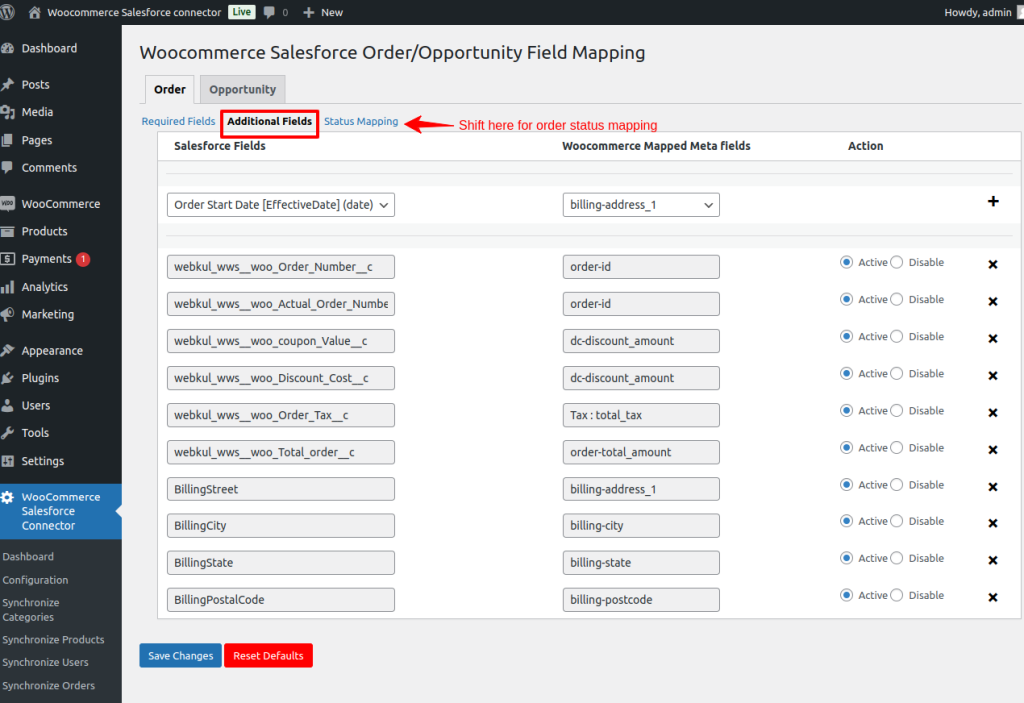Open the home icon for Woocommerce Salesforce connector
This screenshot has height=703, width=1024.
pyautogui.click(x=35, y=12)
